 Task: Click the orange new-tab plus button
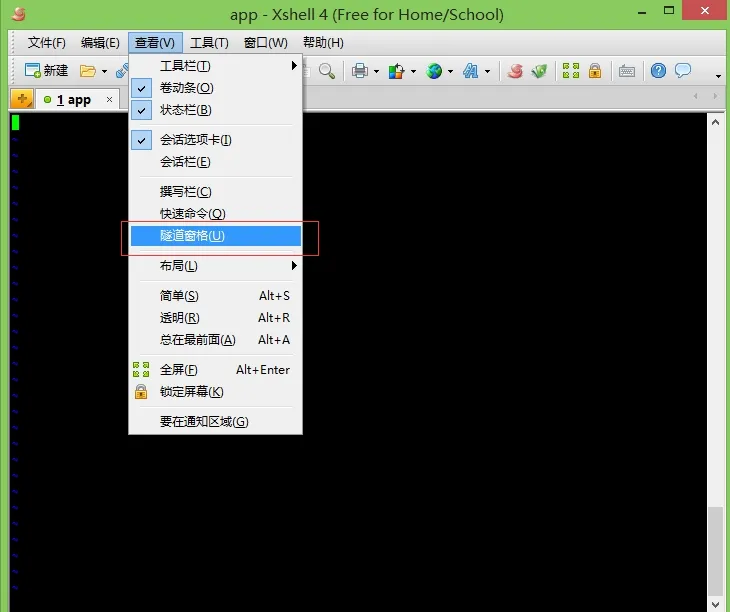click(21, 99)
